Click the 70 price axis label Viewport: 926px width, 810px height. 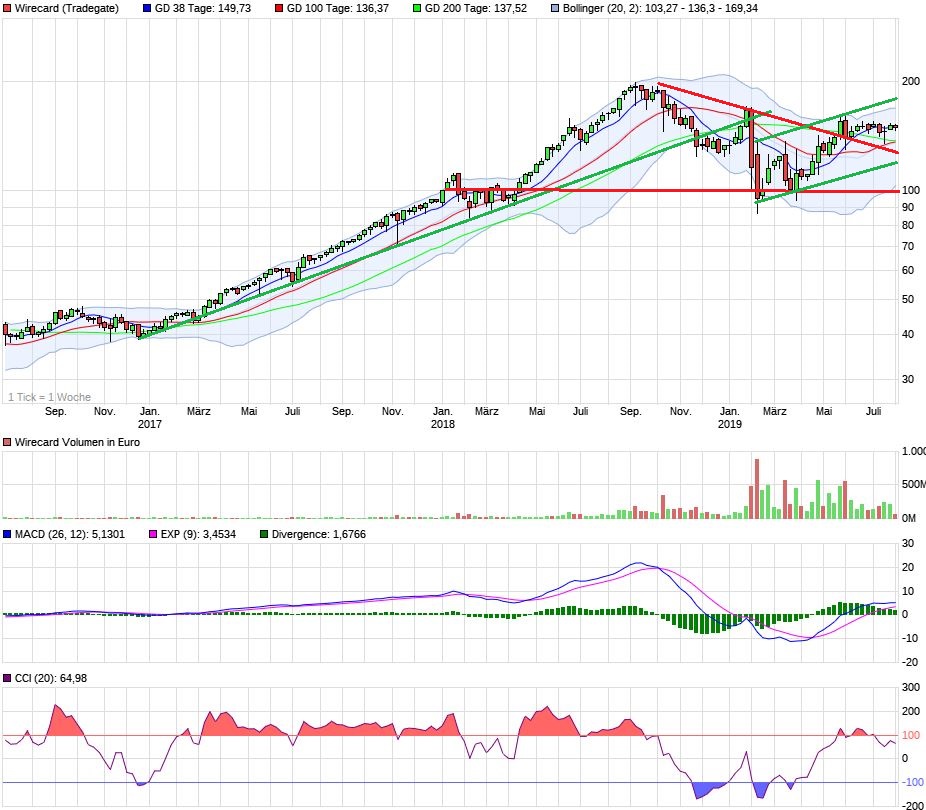908,246
